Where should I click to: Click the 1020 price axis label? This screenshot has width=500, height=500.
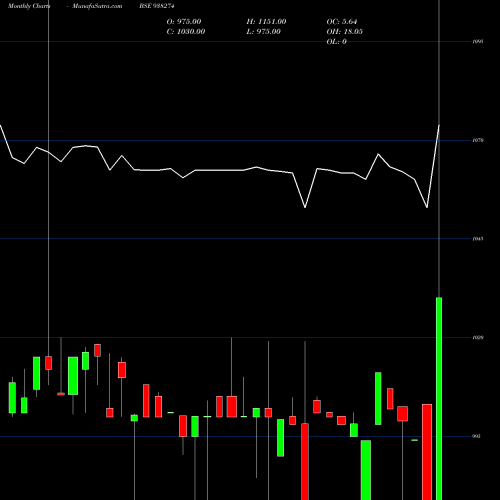(478, 338)
